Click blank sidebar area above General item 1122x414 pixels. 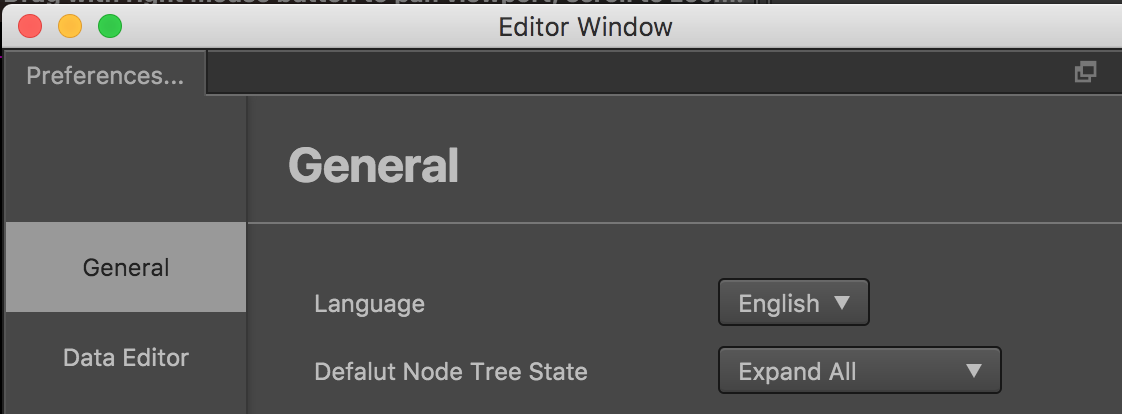(126, 160)
